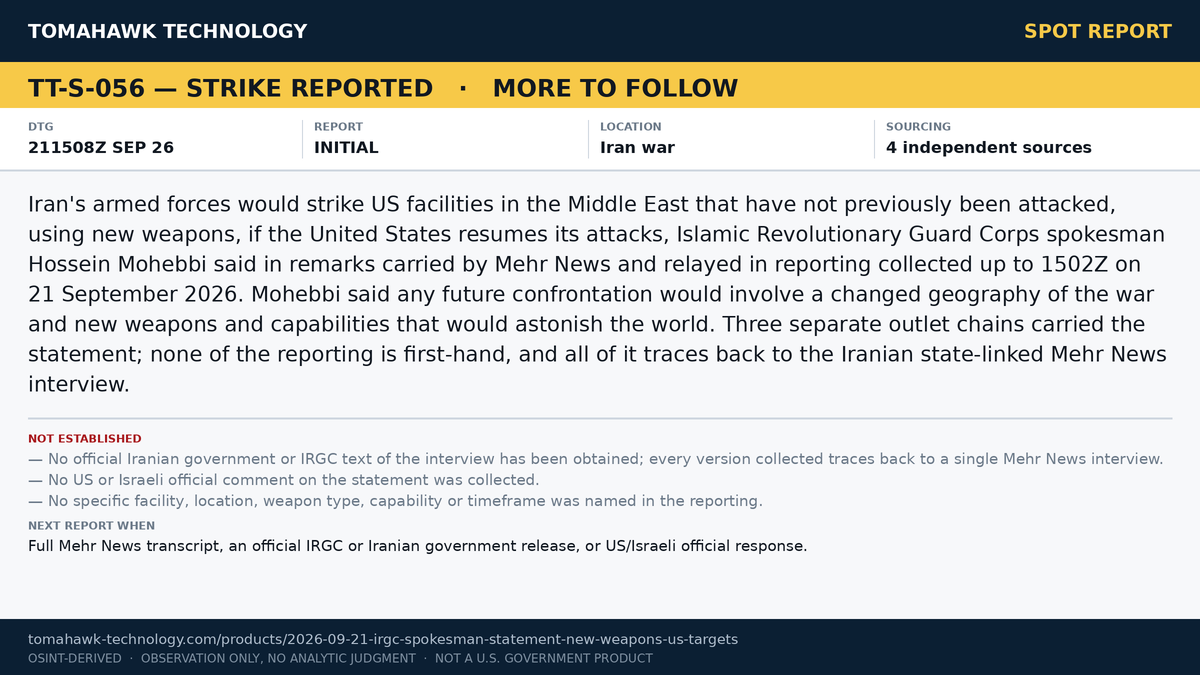Select the 211508Z SEP 26 timestamp value
Screen dimensions: 1200x675
pos(101,148)
